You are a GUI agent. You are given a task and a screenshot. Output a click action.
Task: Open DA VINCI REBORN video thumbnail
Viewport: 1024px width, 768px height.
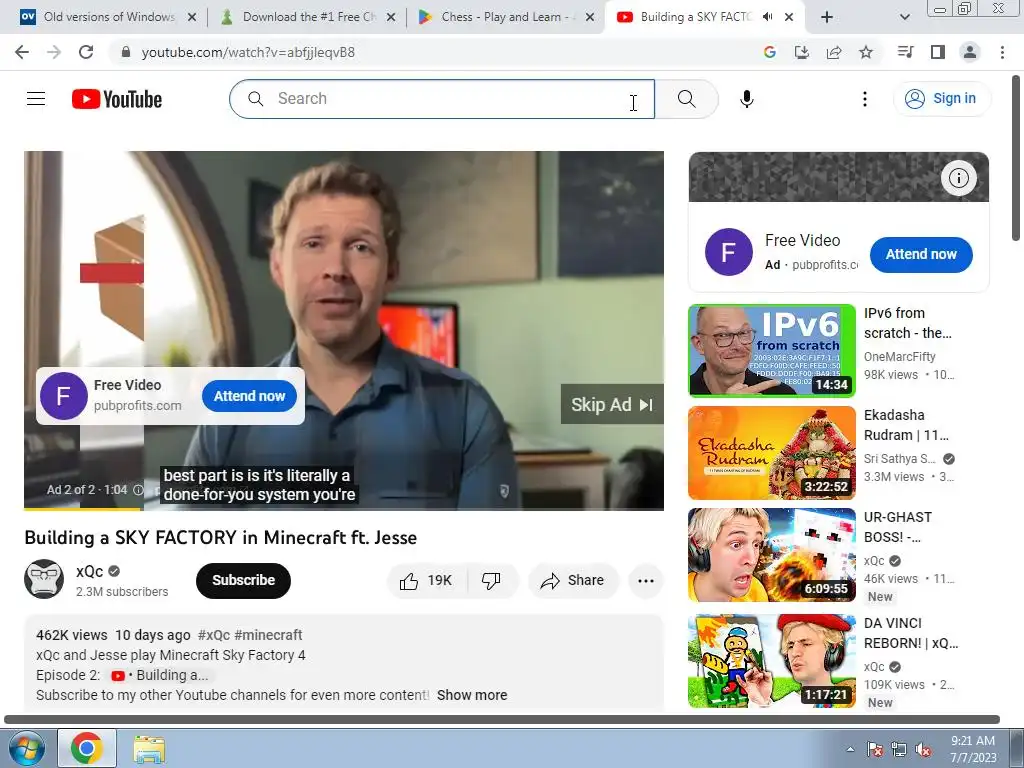771,660
